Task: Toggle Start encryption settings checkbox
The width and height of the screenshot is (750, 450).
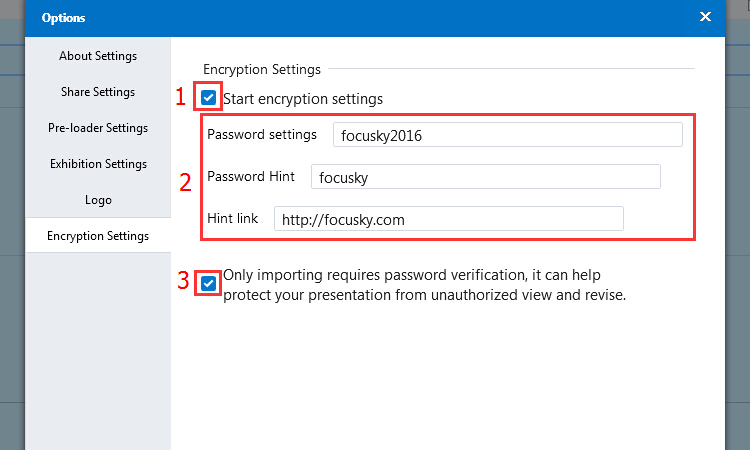Action: coord(208,98)
